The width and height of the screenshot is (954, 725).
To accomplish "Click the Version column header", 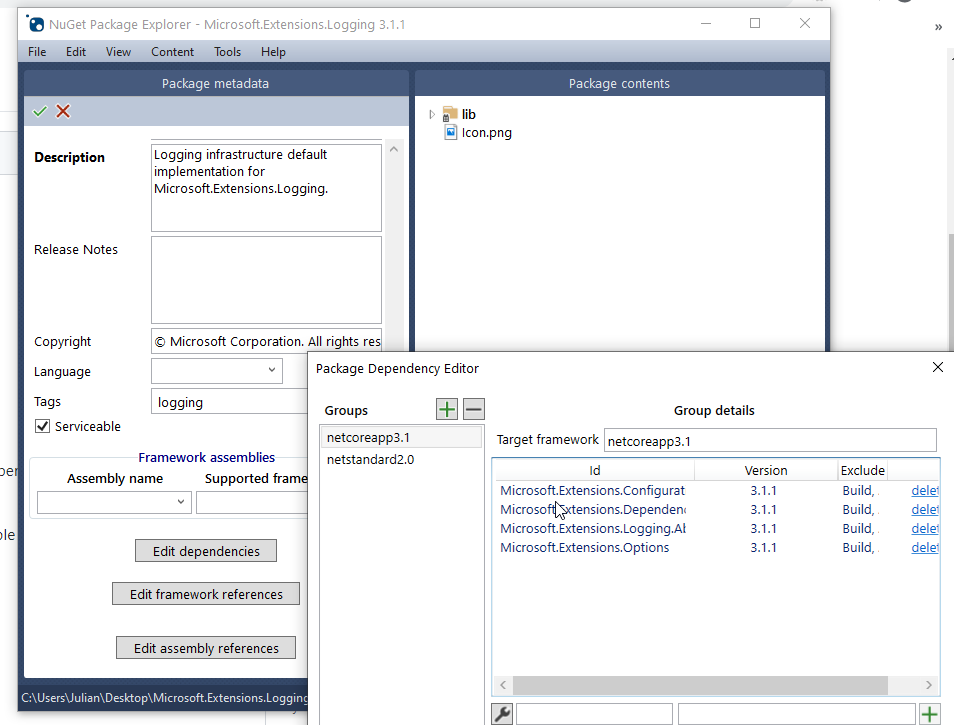I will point(765,470).
